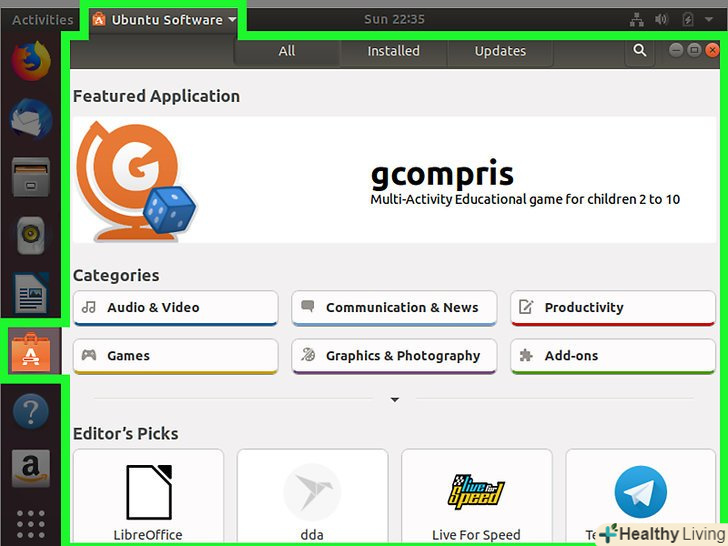Open the Games category

tap(176, 356)
